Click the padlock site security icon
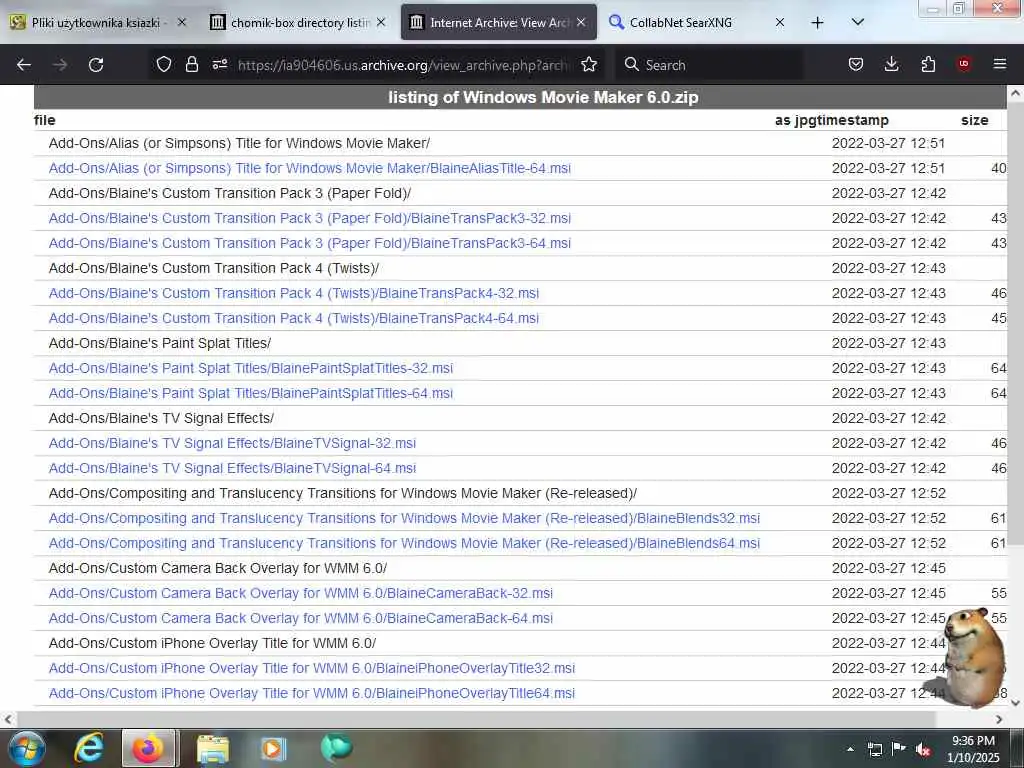 191,64
